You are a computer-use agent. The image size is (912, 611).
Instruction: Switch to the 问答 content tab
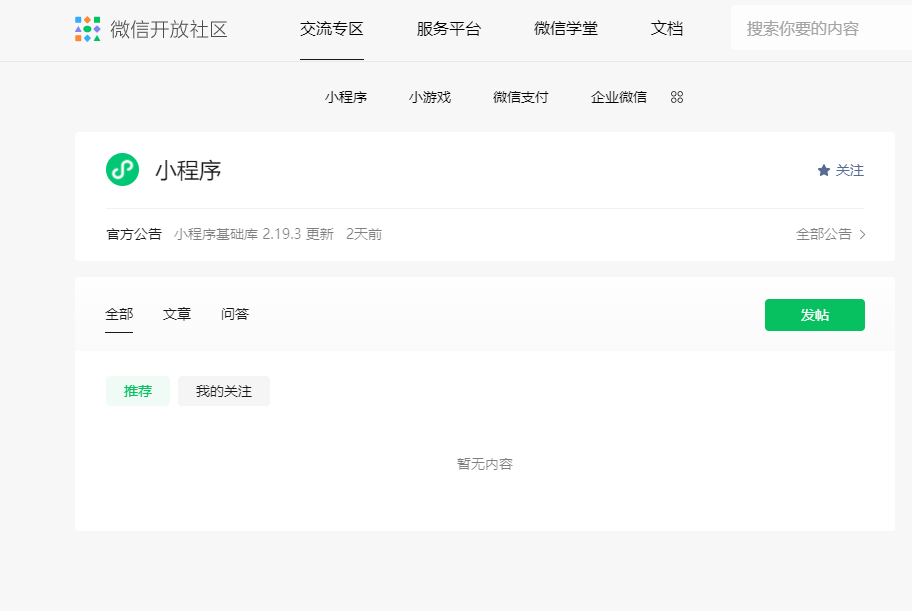point(235,314)
